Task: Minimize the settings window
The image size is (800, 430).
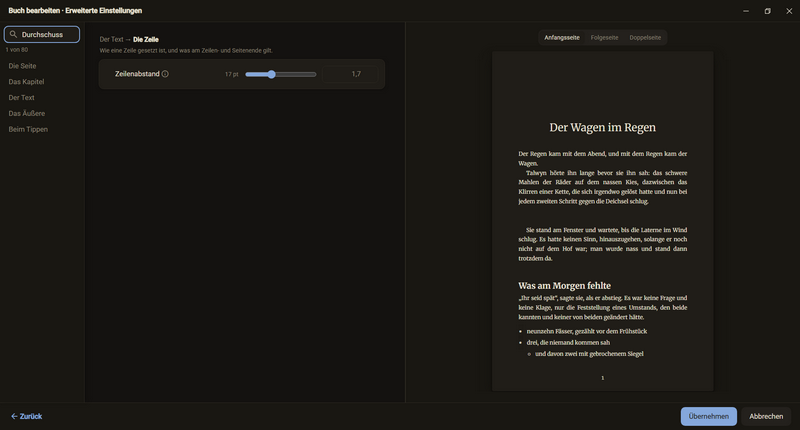Action: (746, 11)
